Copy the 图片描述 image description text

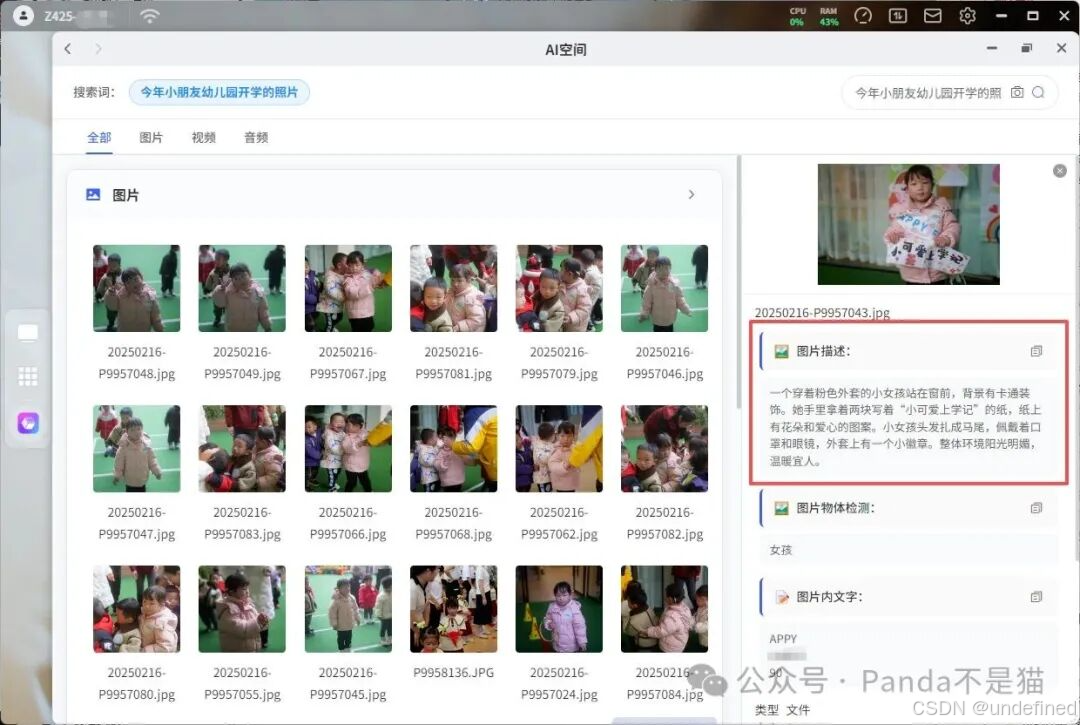pos(1037,351)
